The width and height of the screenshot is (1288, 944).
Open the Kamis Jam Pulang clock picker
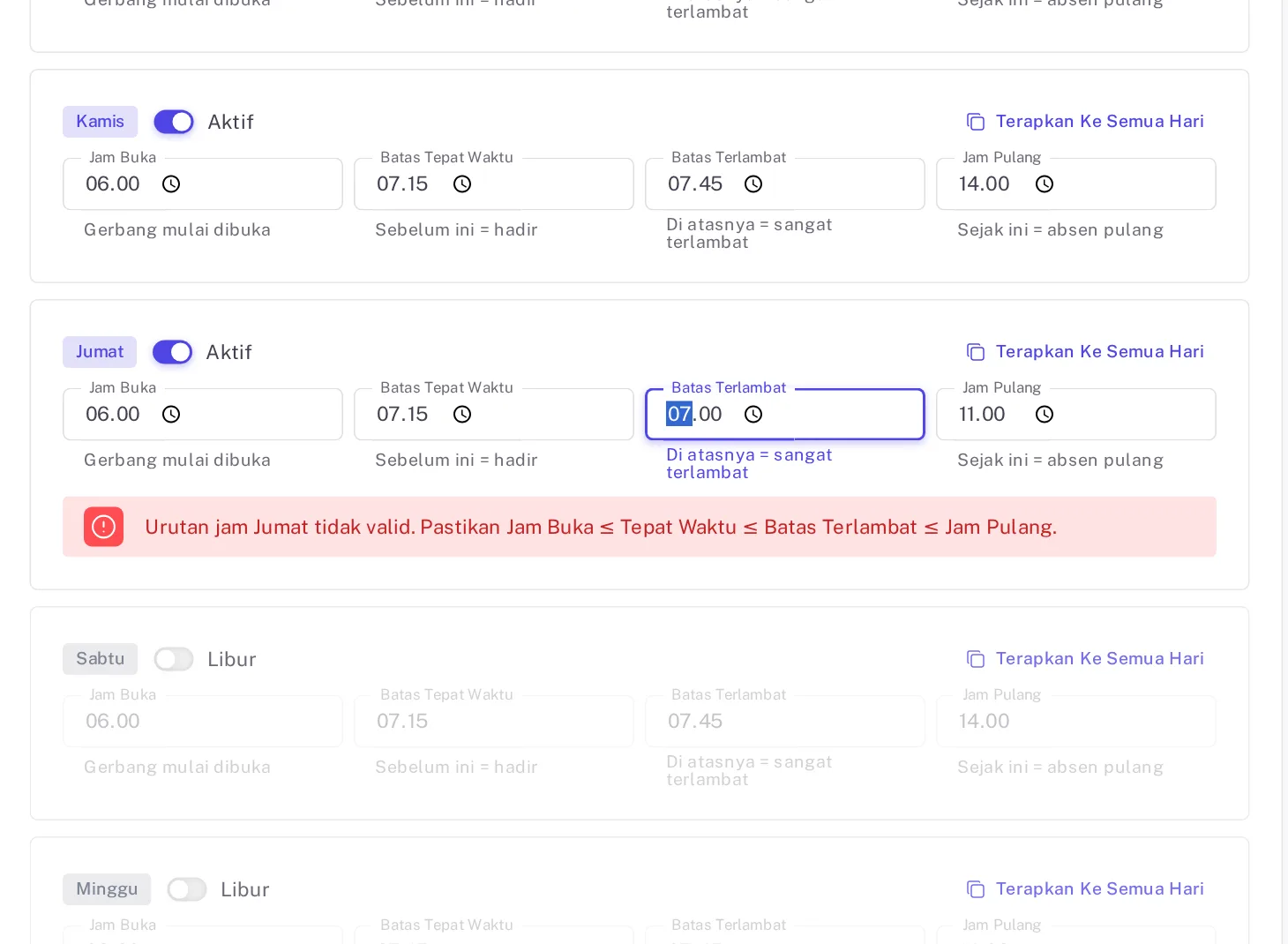point(1045,184)
